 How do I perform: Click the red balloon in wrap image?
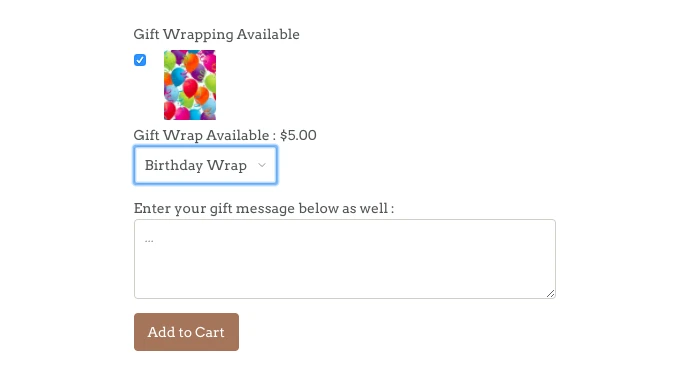point(190,87)
